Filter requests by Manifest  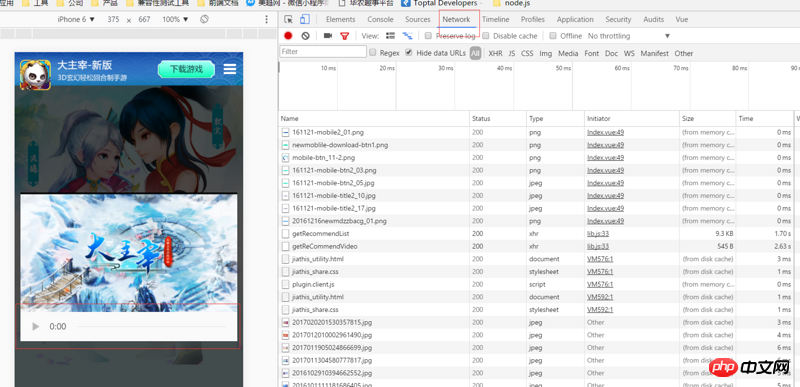click(655, 53)
